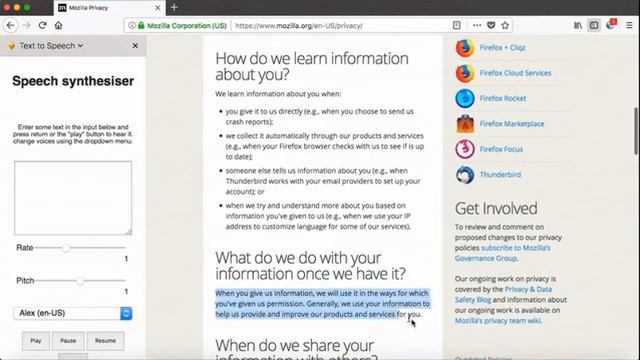Click the forward navigation arrow

(x=27, y=25)
